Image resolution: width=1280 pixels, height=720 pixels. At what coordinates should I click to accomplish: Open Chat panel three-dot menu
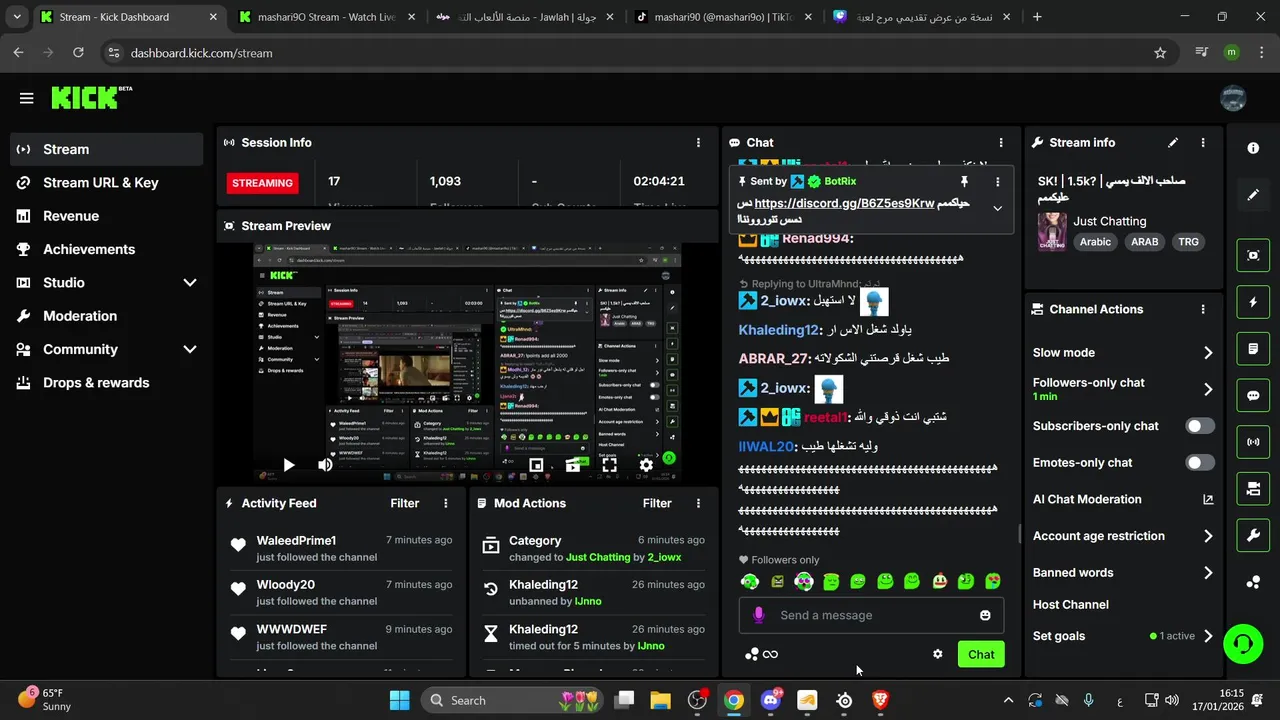(x=1001, y=143)
